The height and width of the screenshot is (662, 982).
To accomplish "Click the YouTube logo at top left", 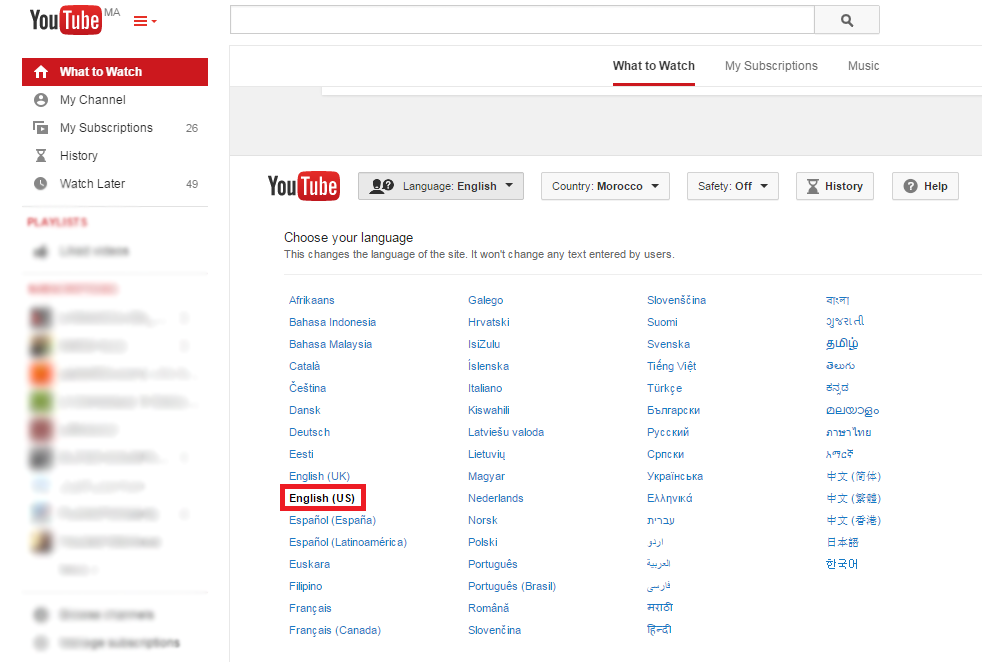I will coord(66,20).
